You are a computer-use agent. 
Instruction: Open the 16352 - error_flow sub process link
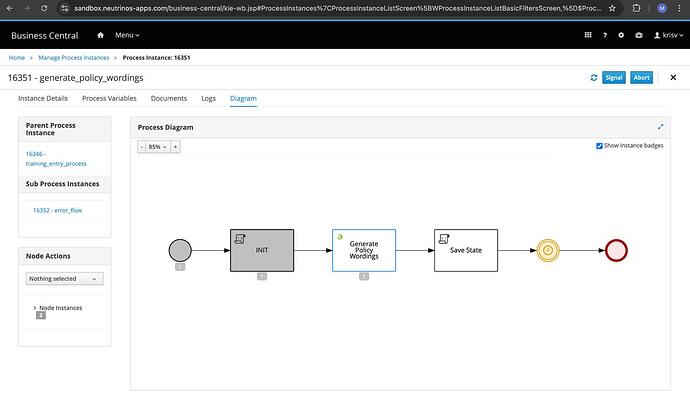coord(58,210)
